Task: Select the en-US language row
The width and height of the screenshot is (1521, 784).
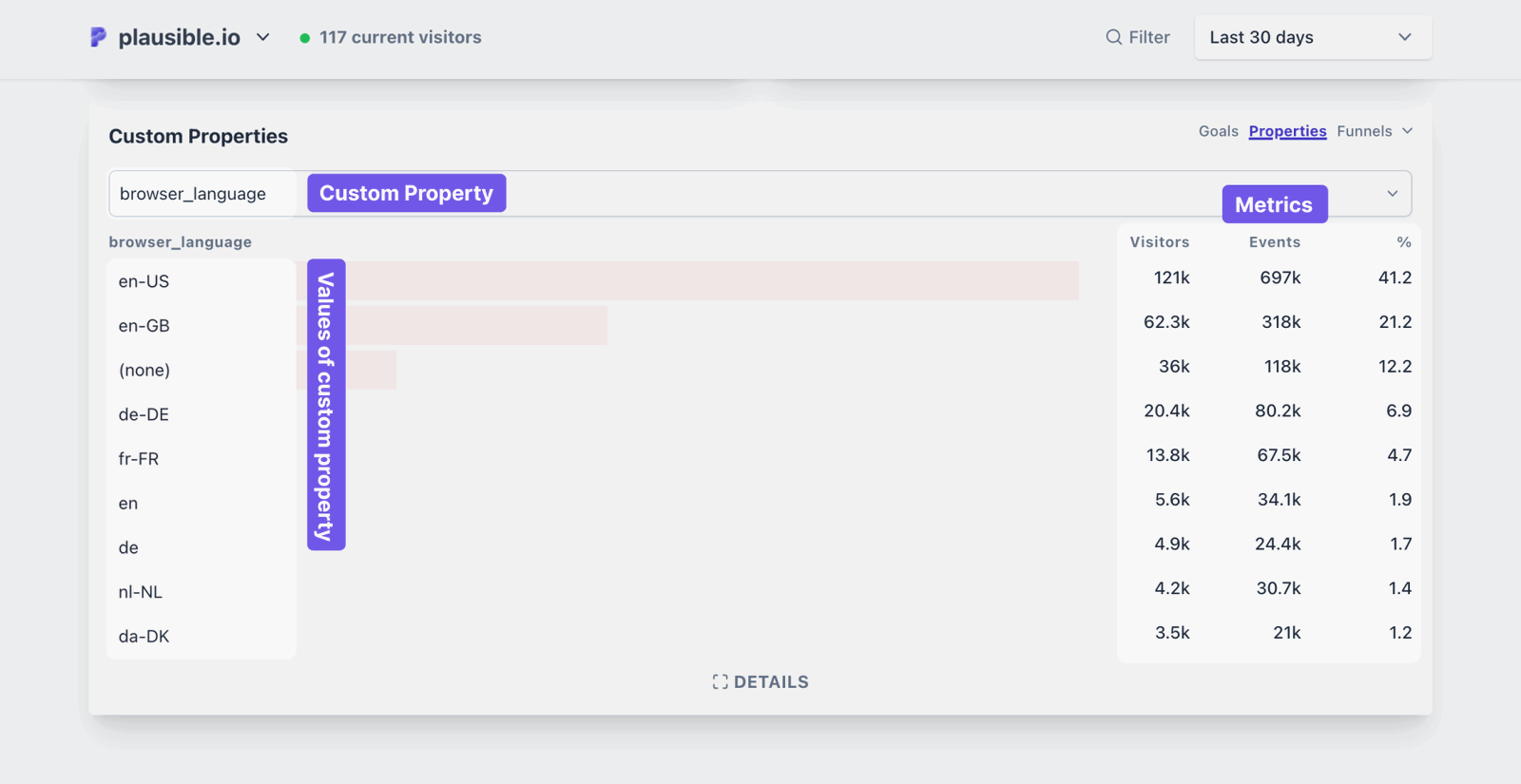Action: point(144,281)
